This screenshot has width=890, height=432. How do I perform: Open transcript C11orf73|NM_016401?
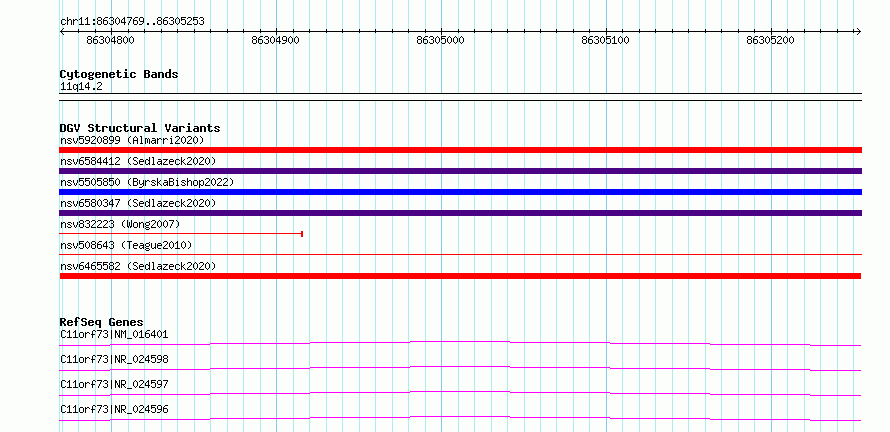114,334
